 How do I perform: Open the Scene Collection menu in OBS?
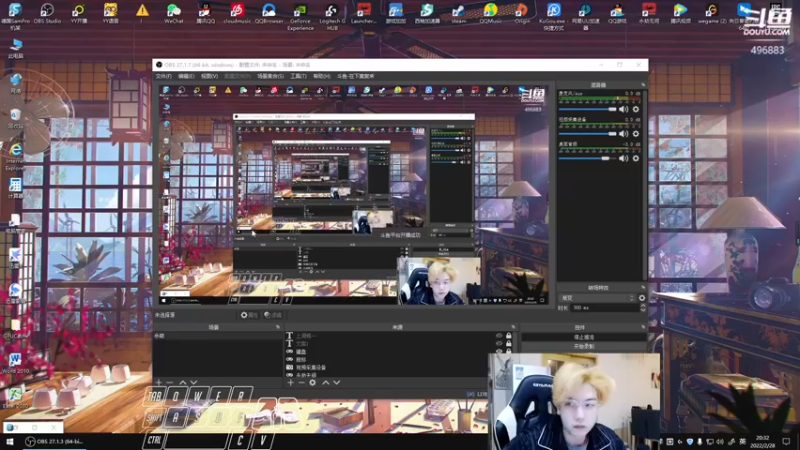click(270, 76)
